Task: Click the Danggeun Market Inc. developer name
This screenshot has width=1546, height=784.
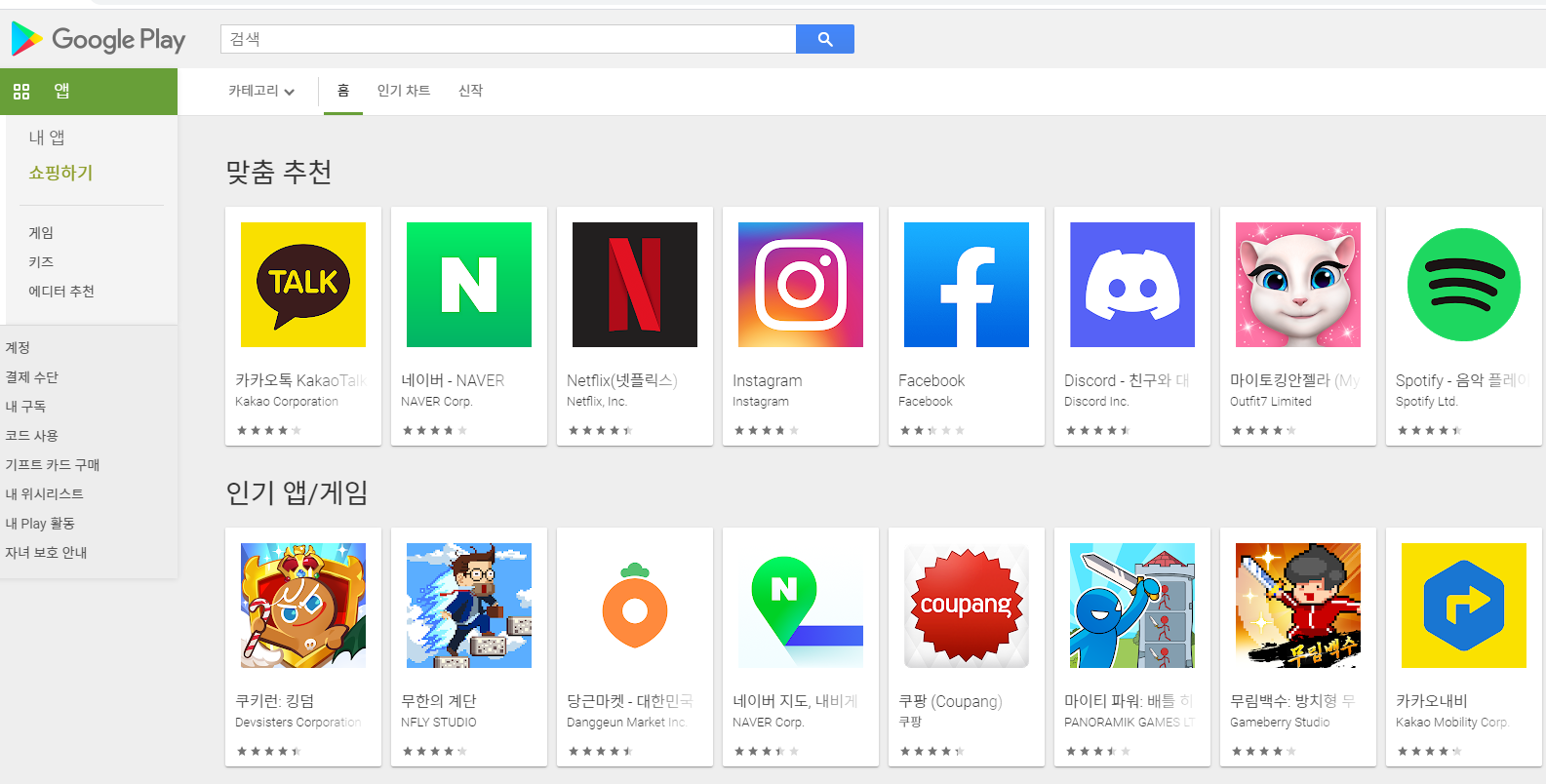Action: pyautogui.click(x=627, y=723)
